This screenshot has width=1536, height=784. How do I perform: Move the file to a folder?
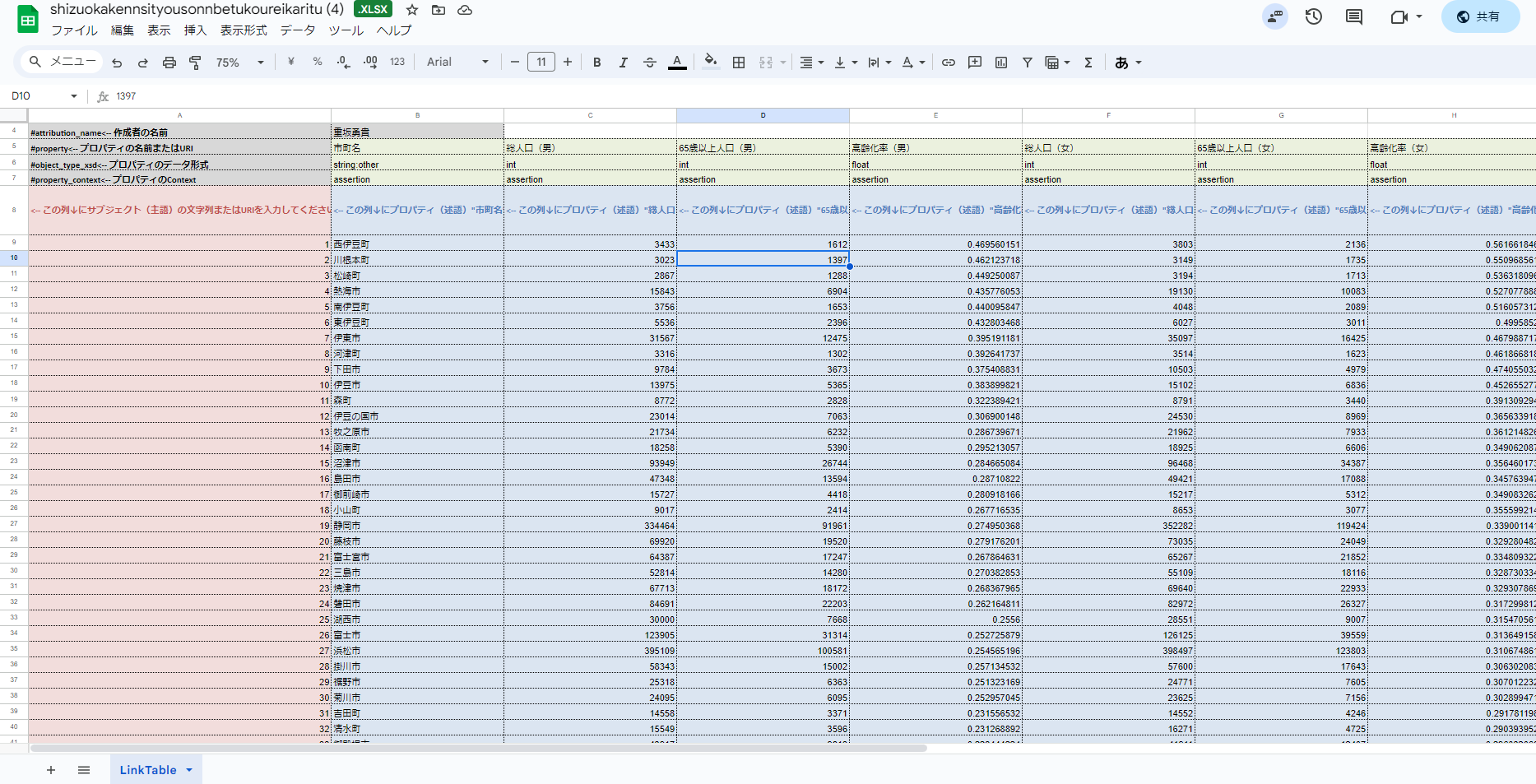tap(439, 10)
